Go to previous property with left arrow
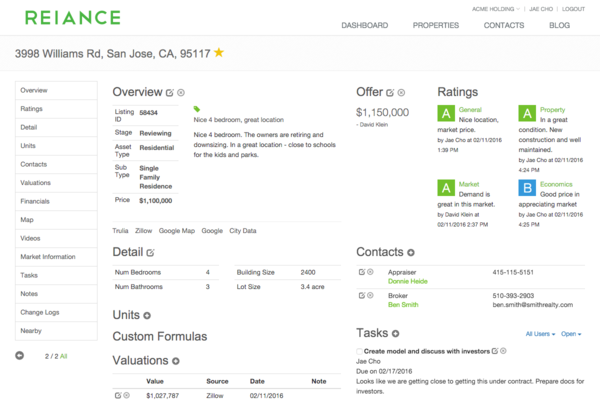This screenshot has width=600, height=400. pyautogui.click(x=20, y=356)
